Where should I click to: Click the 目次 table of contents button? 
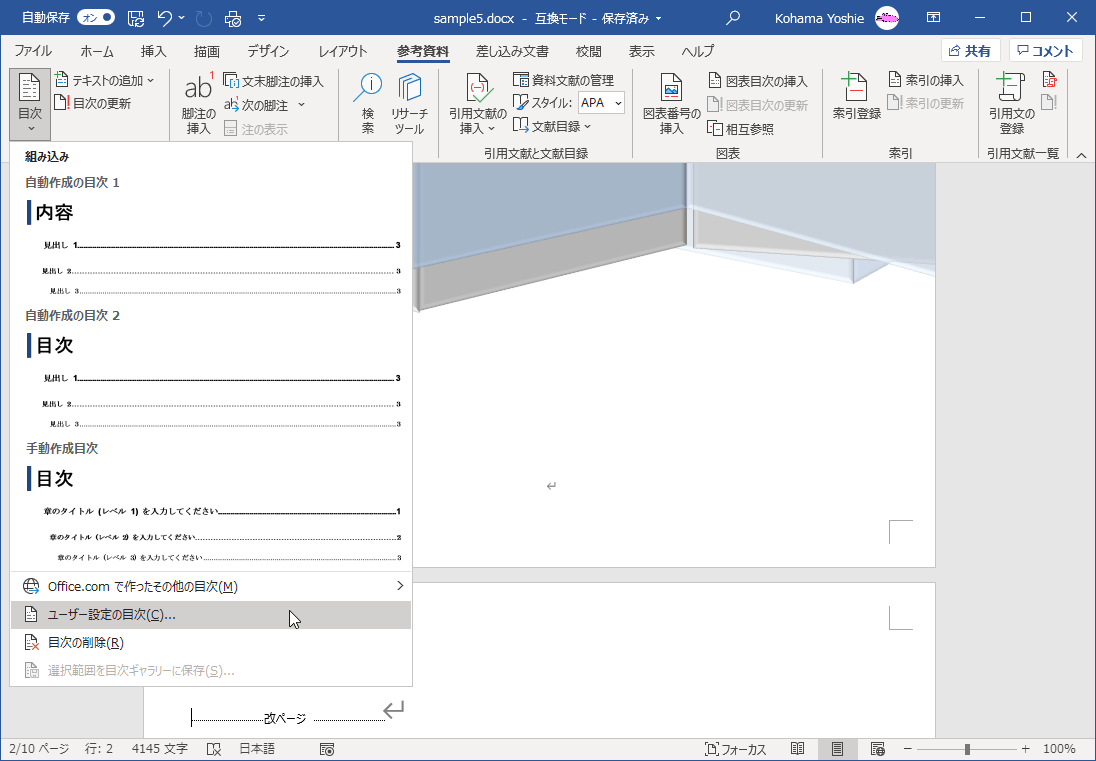[30, 104]
